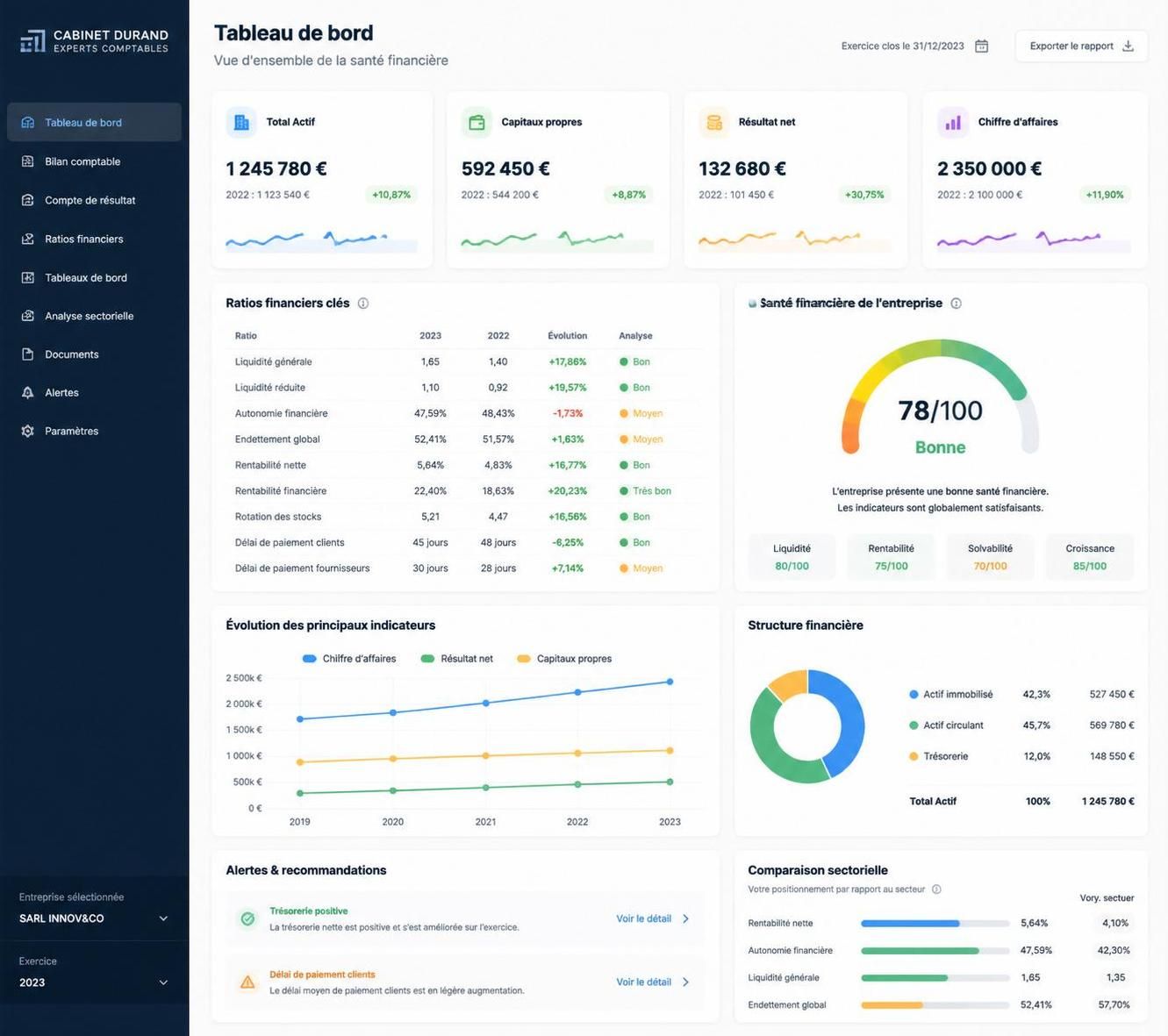The image size is (1168, 1036).
Task: Toggle Capitaux propres series in chart legend
Action: coord(564,659)
